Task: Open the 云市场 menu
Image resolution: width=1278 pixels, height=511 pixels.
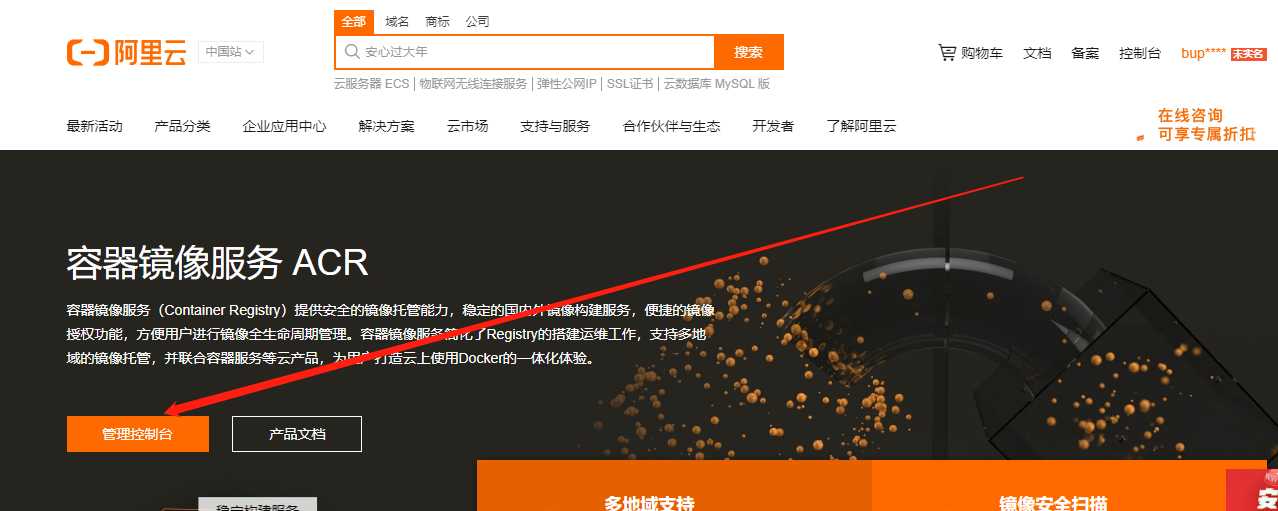Action: 468,126
